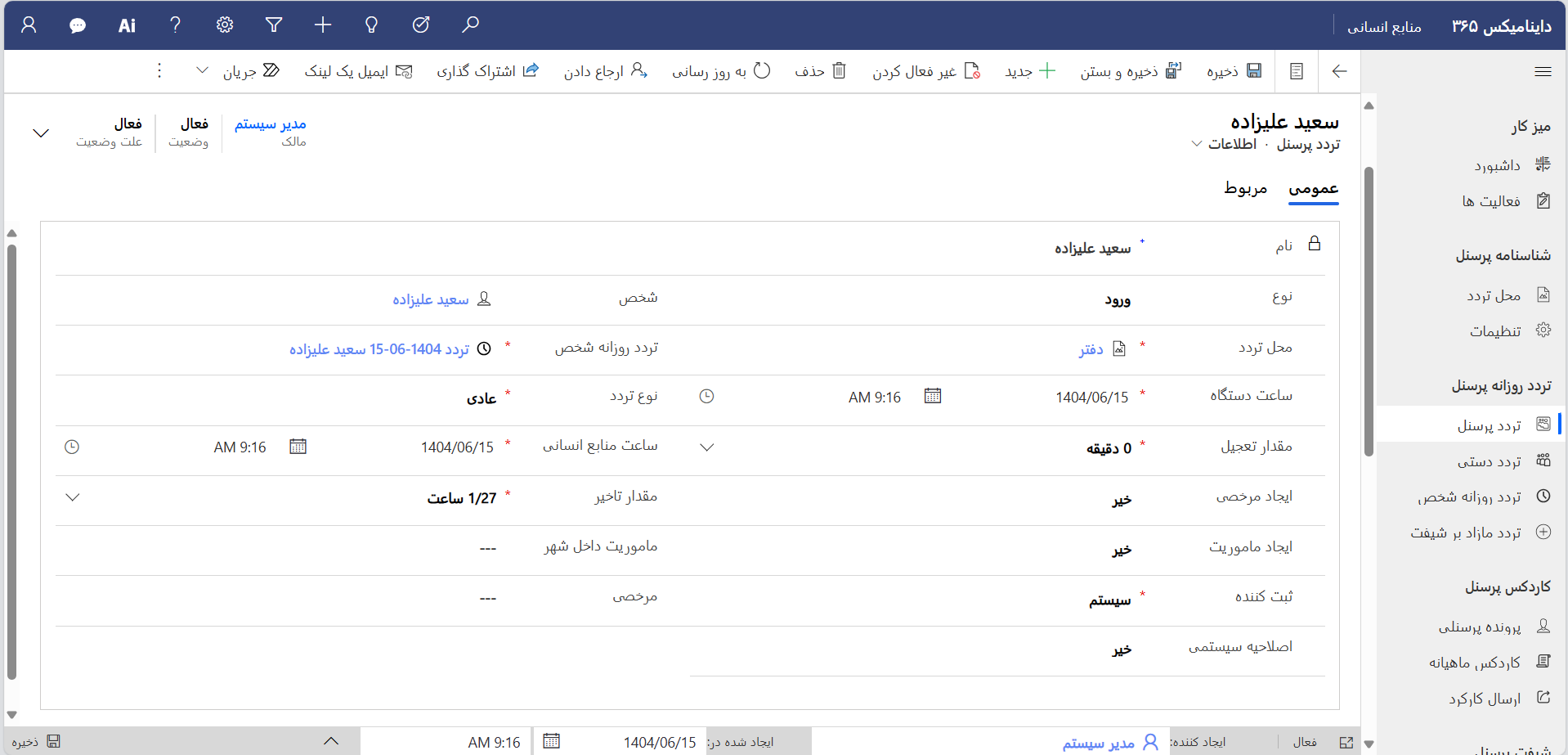This screenshot has height=755, width=1568.
Task: Click the chat bubble icon in header
Action: coord(78,25)
